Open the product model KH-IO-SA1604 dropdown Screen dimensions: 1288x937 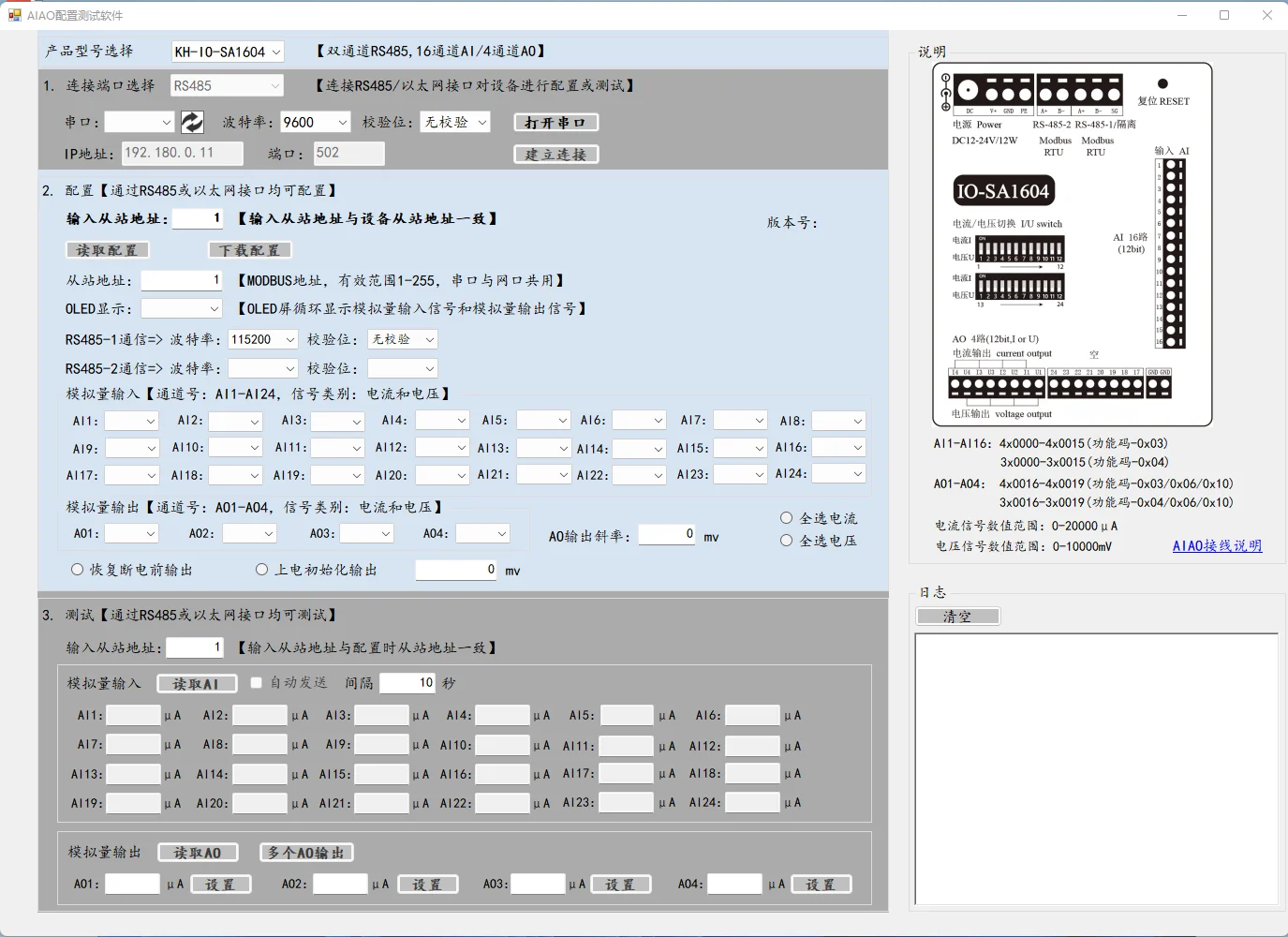tap(228, 52)
